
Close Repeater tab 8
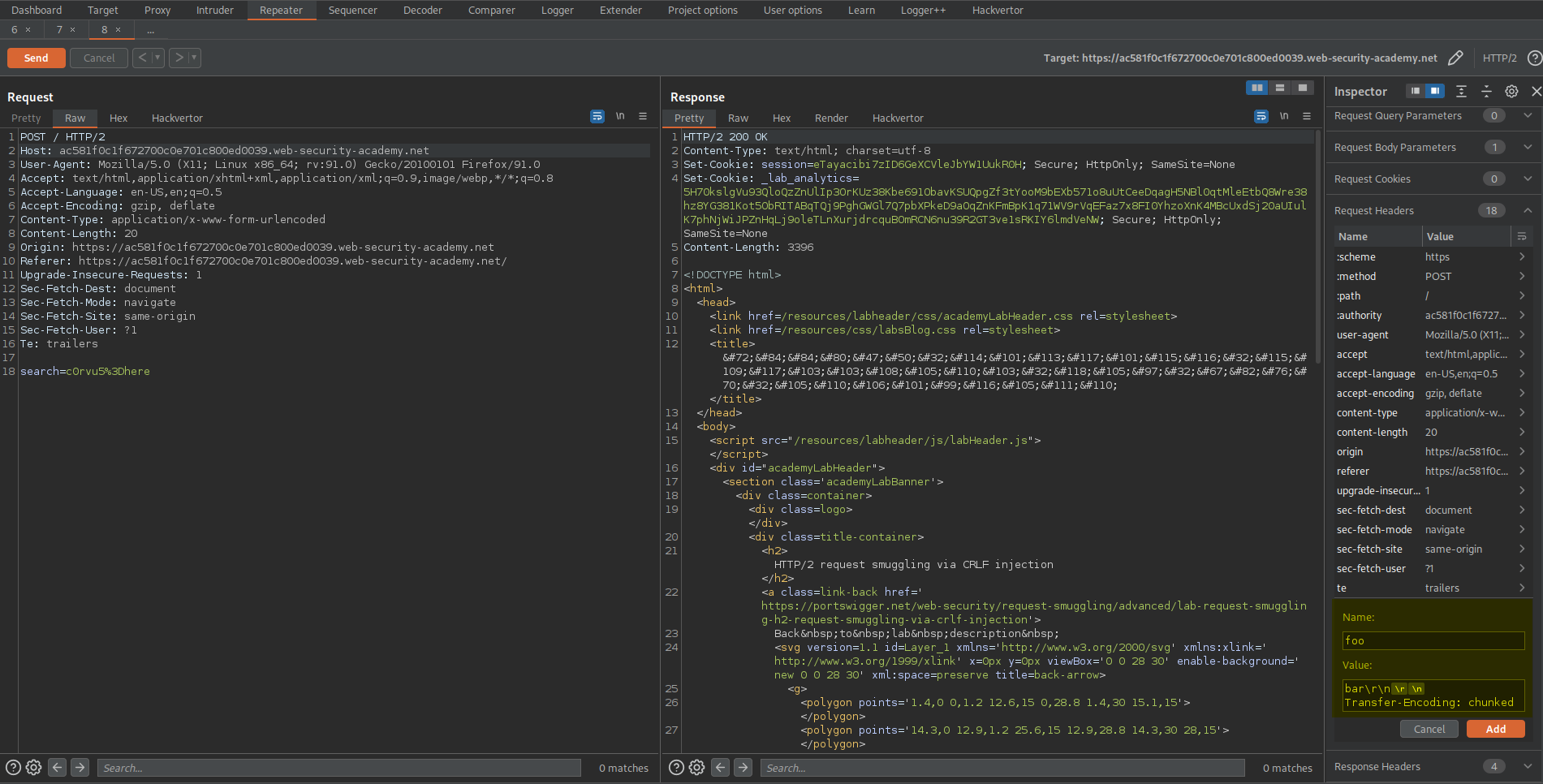point(119,29)
